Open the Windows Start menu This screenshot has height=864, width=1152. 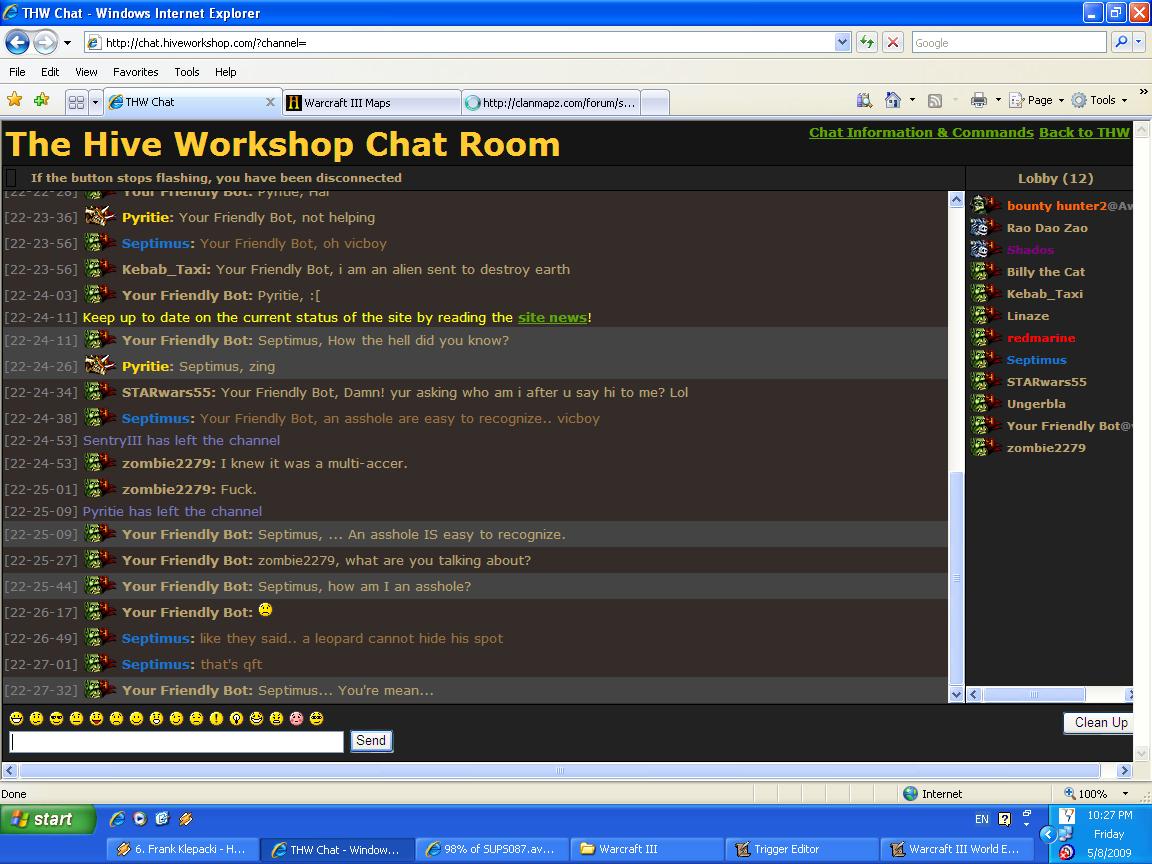click(x=48, y=819)
